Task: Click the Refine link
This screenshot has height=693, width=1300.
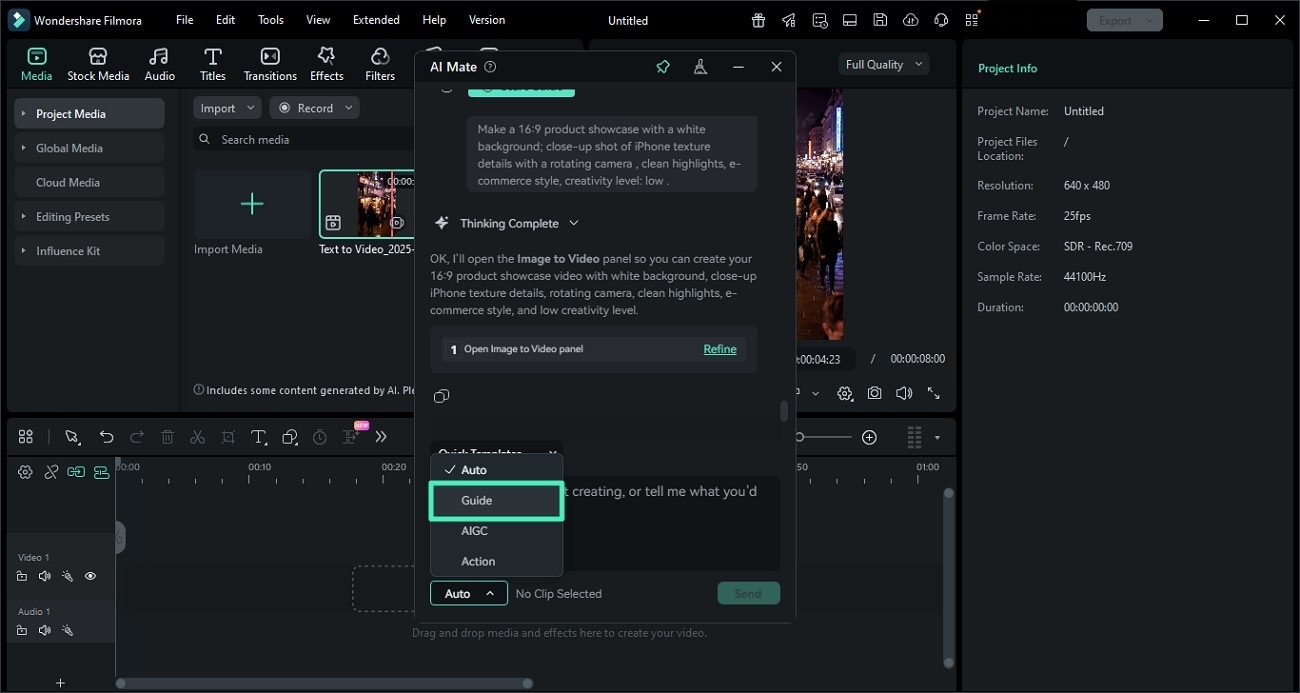Action: point(720,349)
